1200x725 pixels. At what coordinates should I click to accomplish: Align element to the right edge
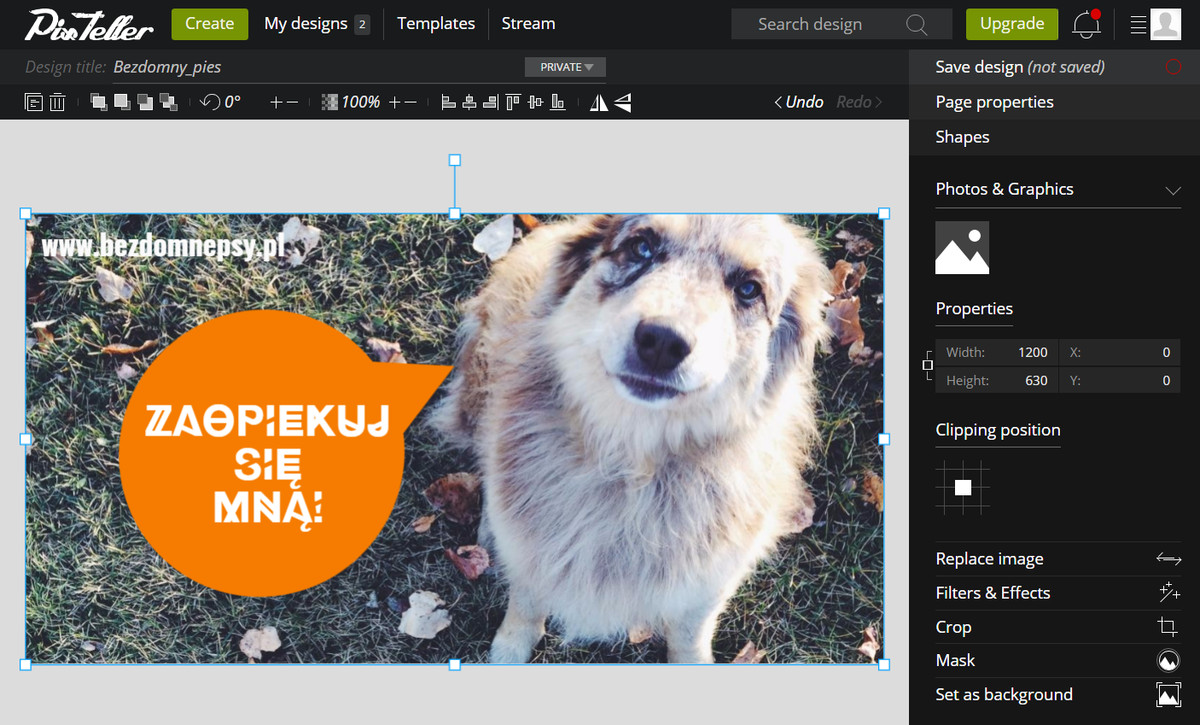click(x=491, y=102)
